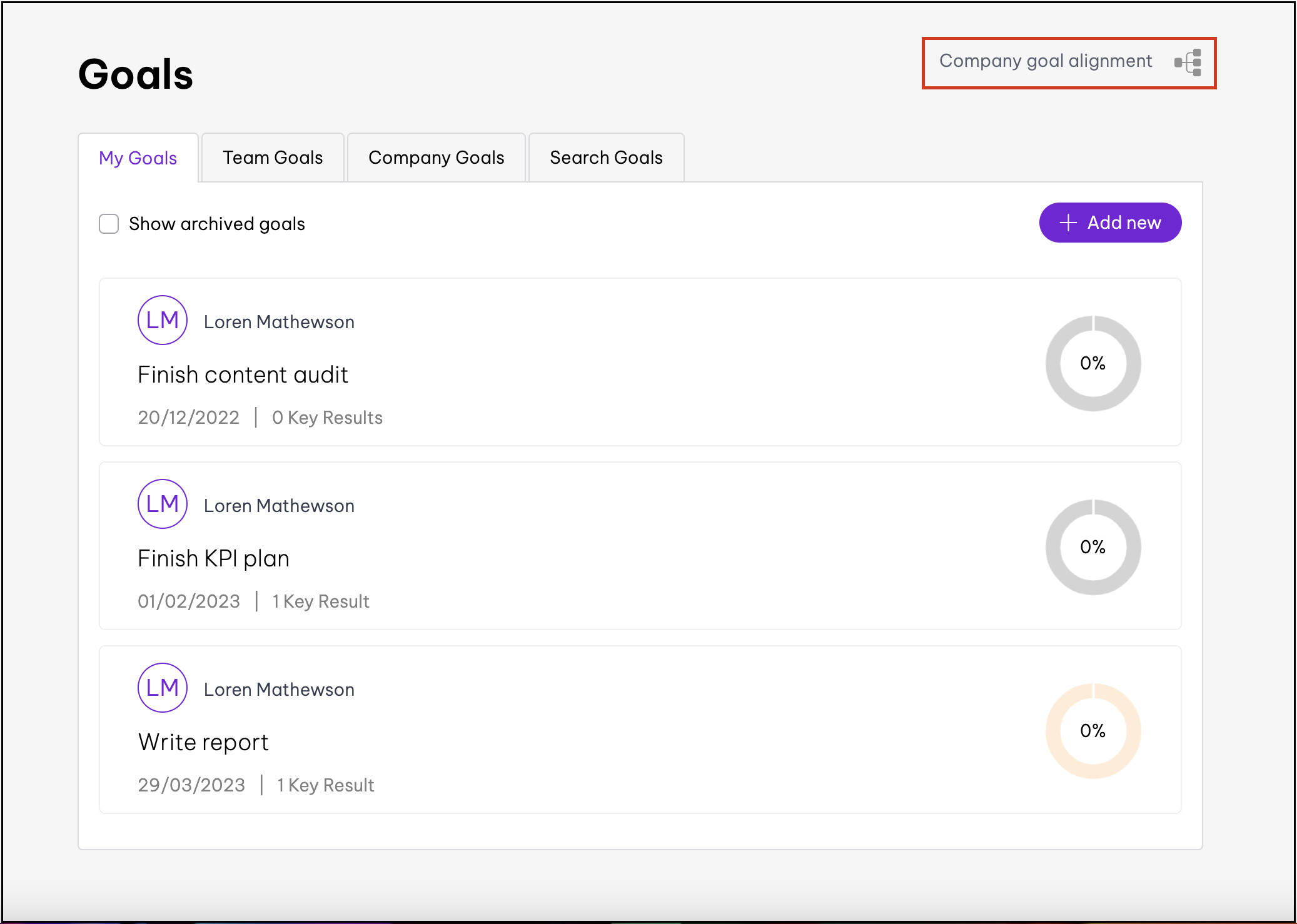Click the LM avatar on Finish content audit
1297x924 pixels.
pyautogui.click(x=163, y=320)
